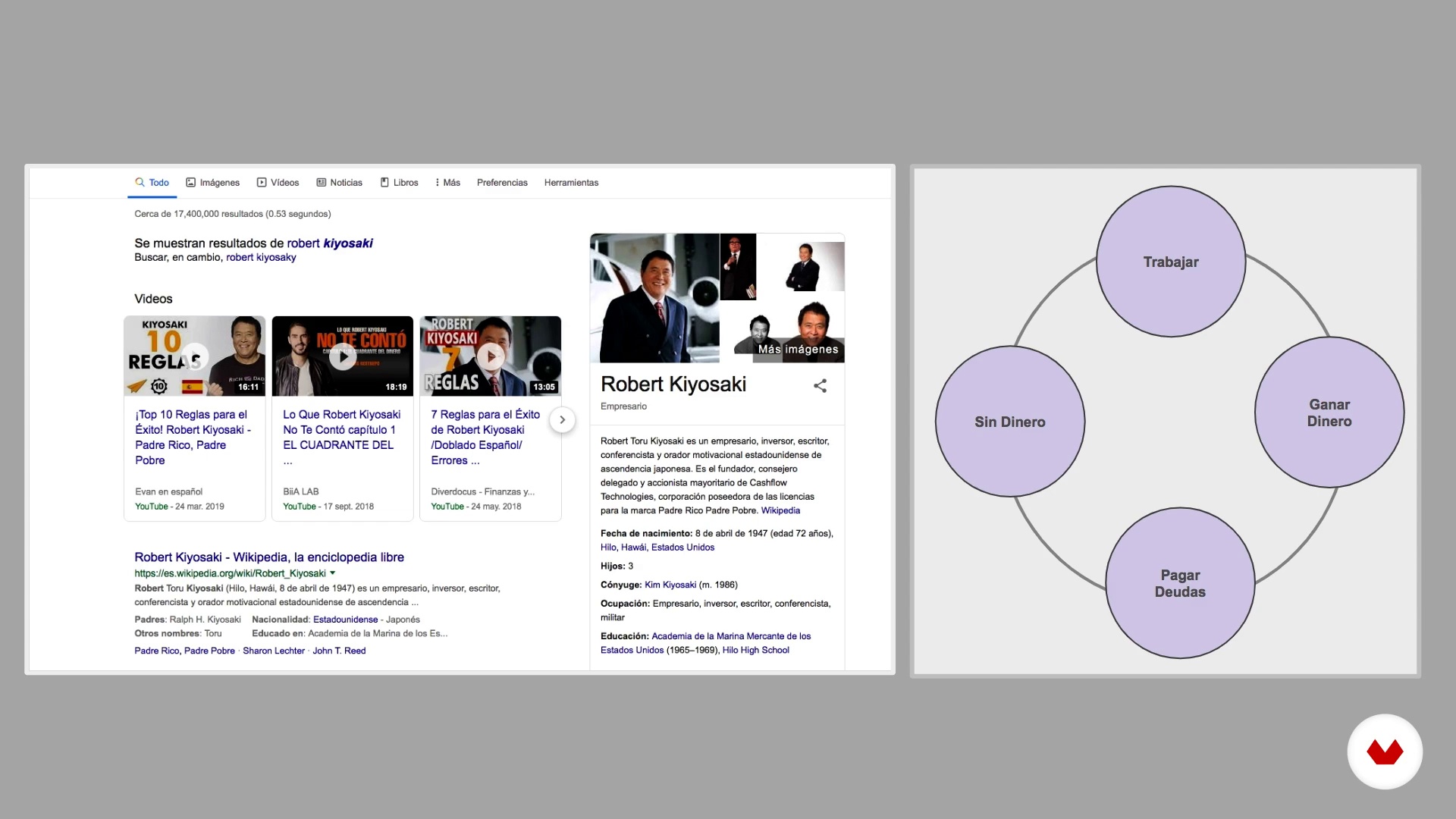This screenshot has width=1456, height=819.
Task: Click the search magnifier icon beside Todo
Action: pyautogui.click(x=140, y=182)
